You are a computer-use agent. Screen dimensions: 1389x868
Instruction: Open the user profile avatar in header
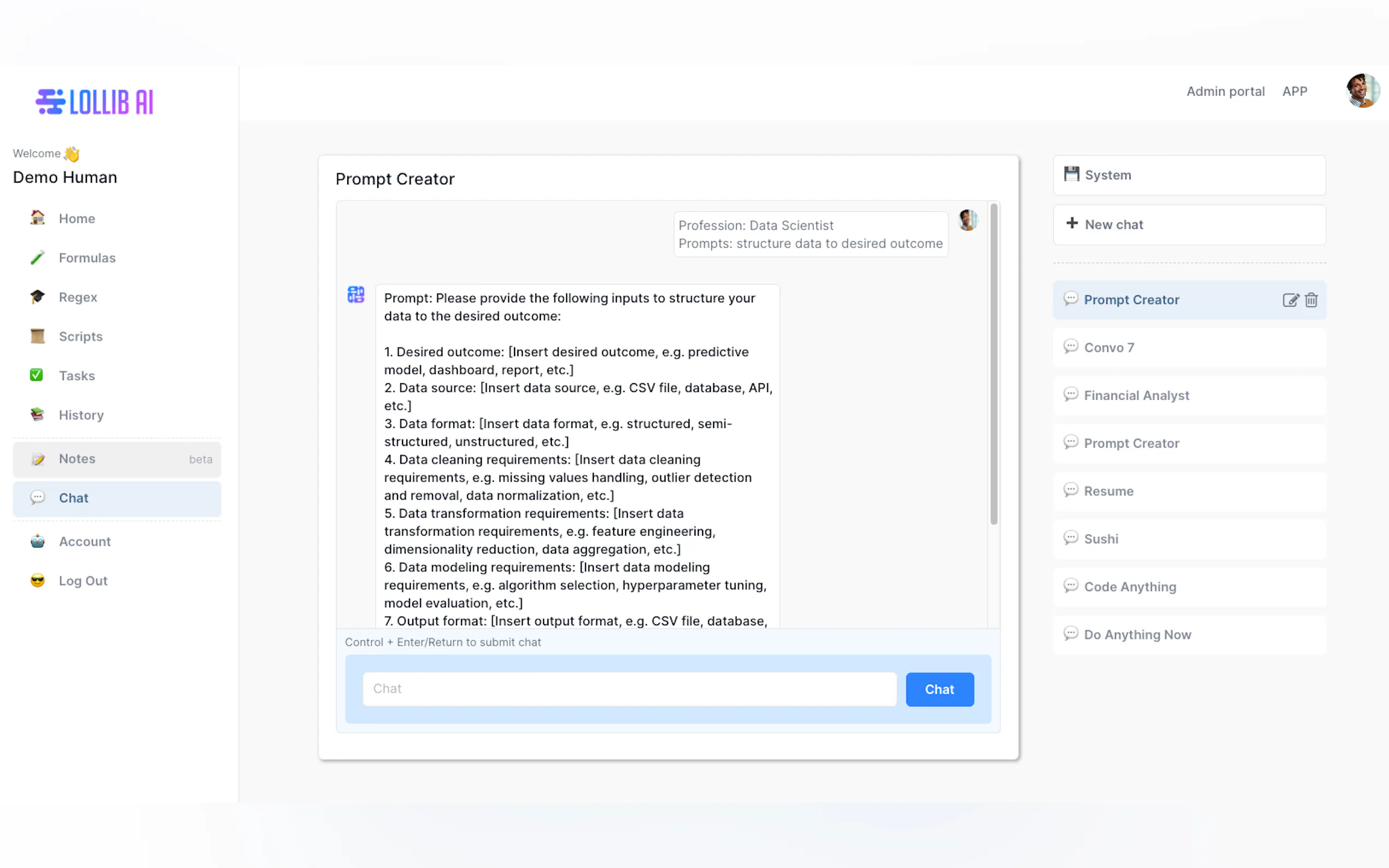click(x=1362, y=91)
